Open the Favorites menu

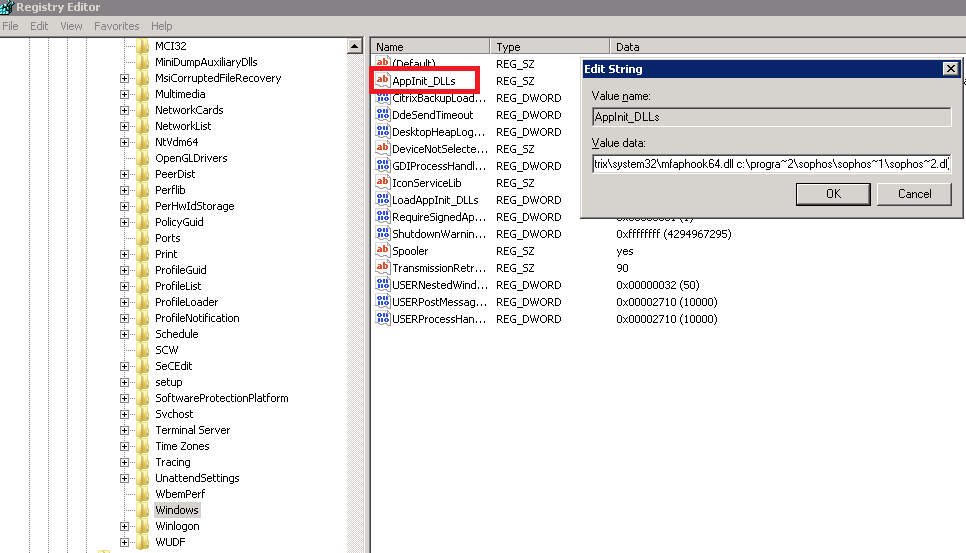click(x=115, y=26)
